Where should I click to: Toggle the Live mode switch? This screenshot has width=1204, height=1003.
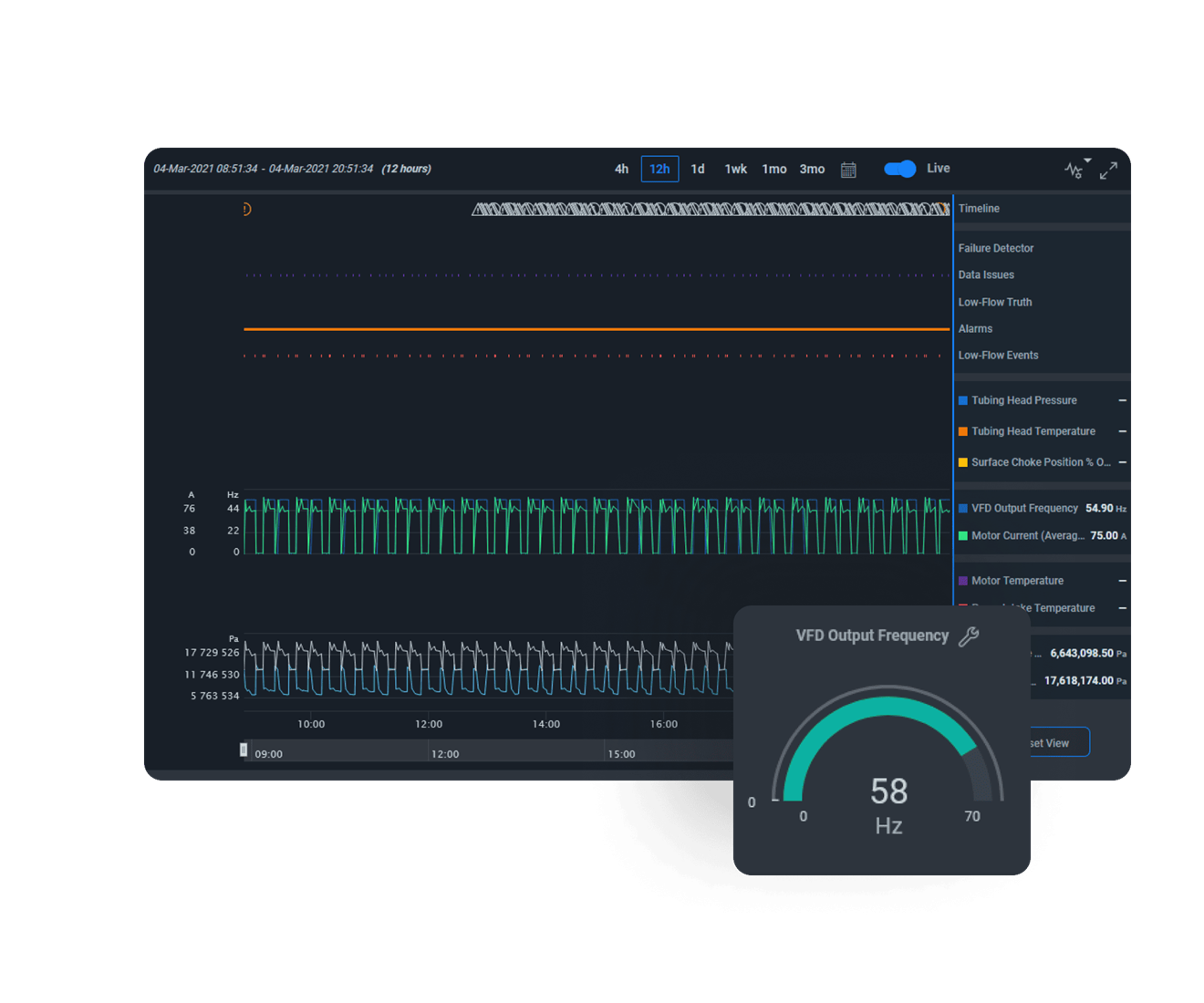[899, 169]
